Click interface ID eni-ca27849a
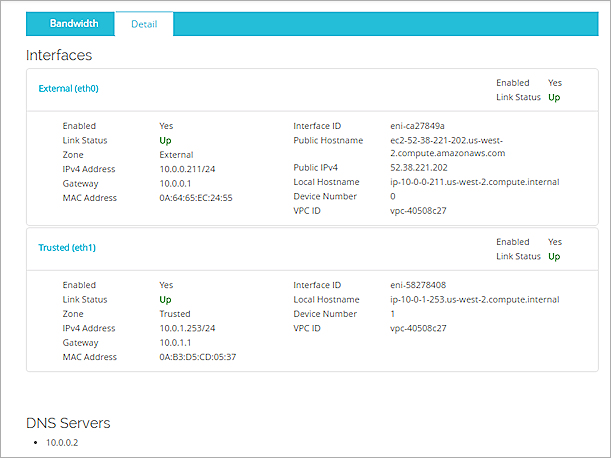This screenshot has height=458, width=611. (418, 126)
